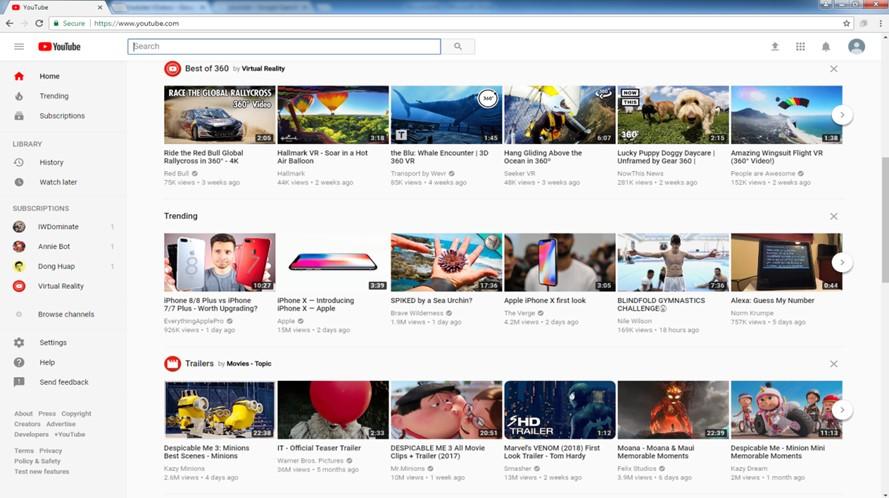Dismiss the Trailers section
The height and width of the screenshot is (498, 889).
833,364
